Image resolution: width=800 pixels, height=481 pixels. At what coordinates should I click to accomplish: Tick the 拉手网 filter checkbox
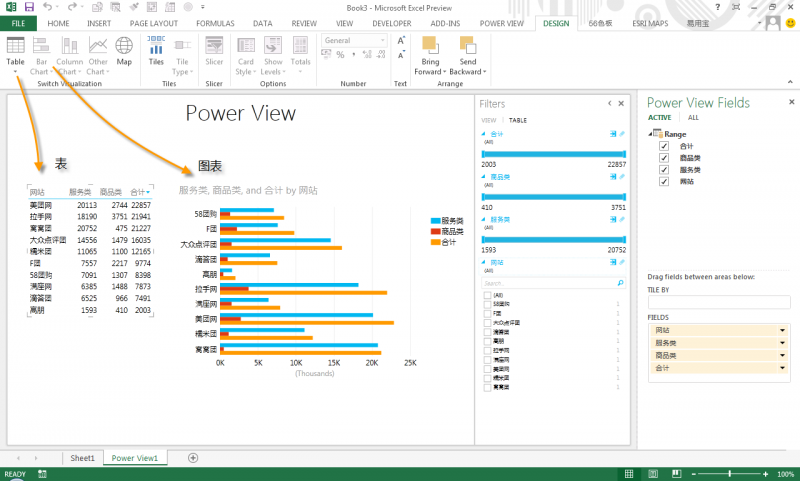(487, 350)
